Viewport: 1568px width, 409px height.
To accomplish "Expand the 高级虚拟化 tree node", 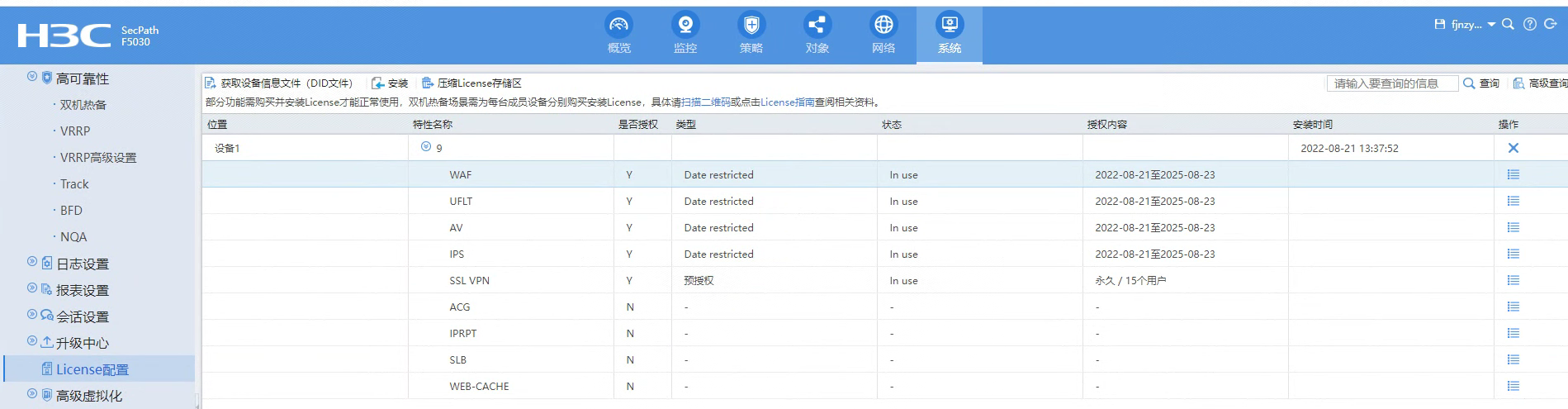I will (x=32, y=394).
